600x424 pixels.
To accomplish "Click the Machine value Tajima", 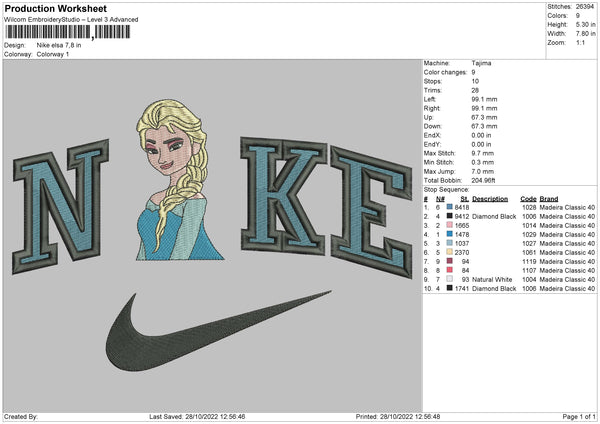I will point(481,63).
